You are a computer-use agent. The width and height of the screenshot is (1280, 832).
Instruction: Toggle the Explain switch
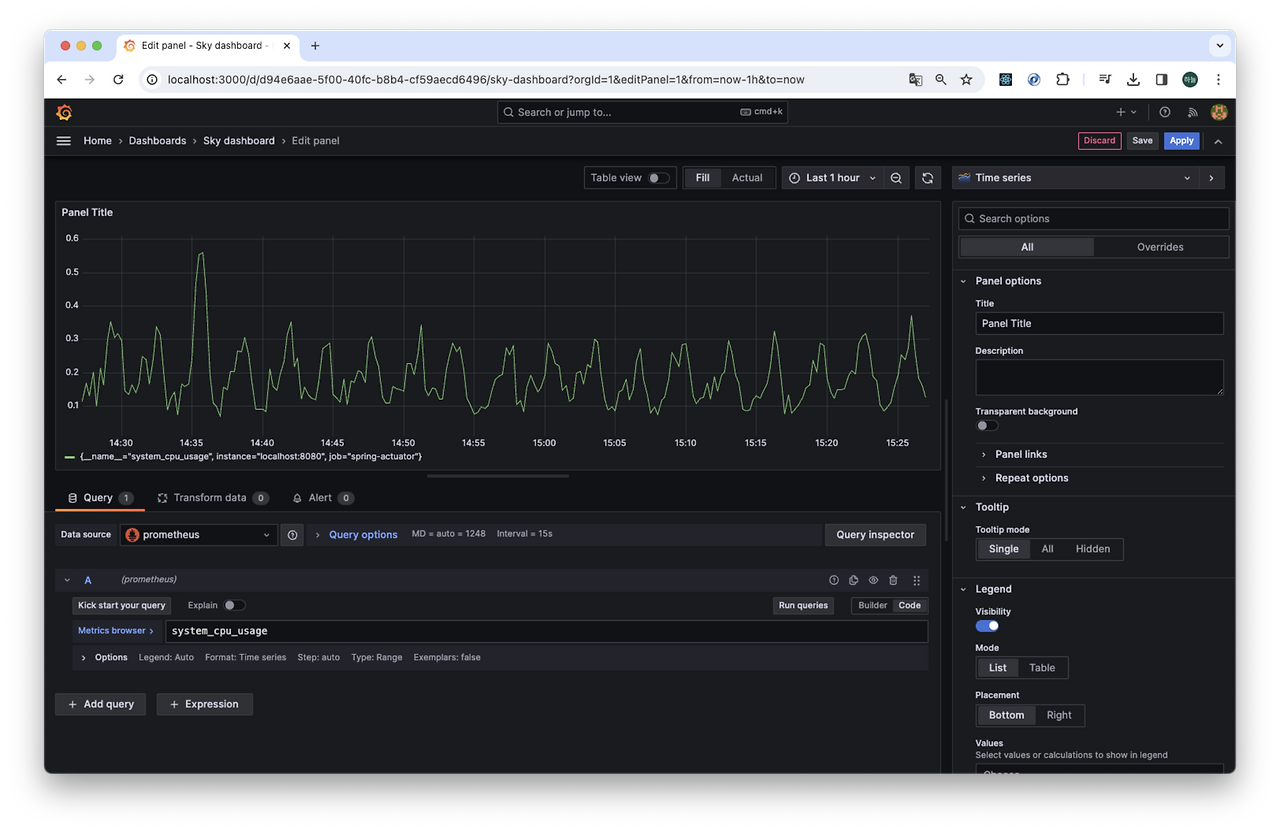(234, 605)
